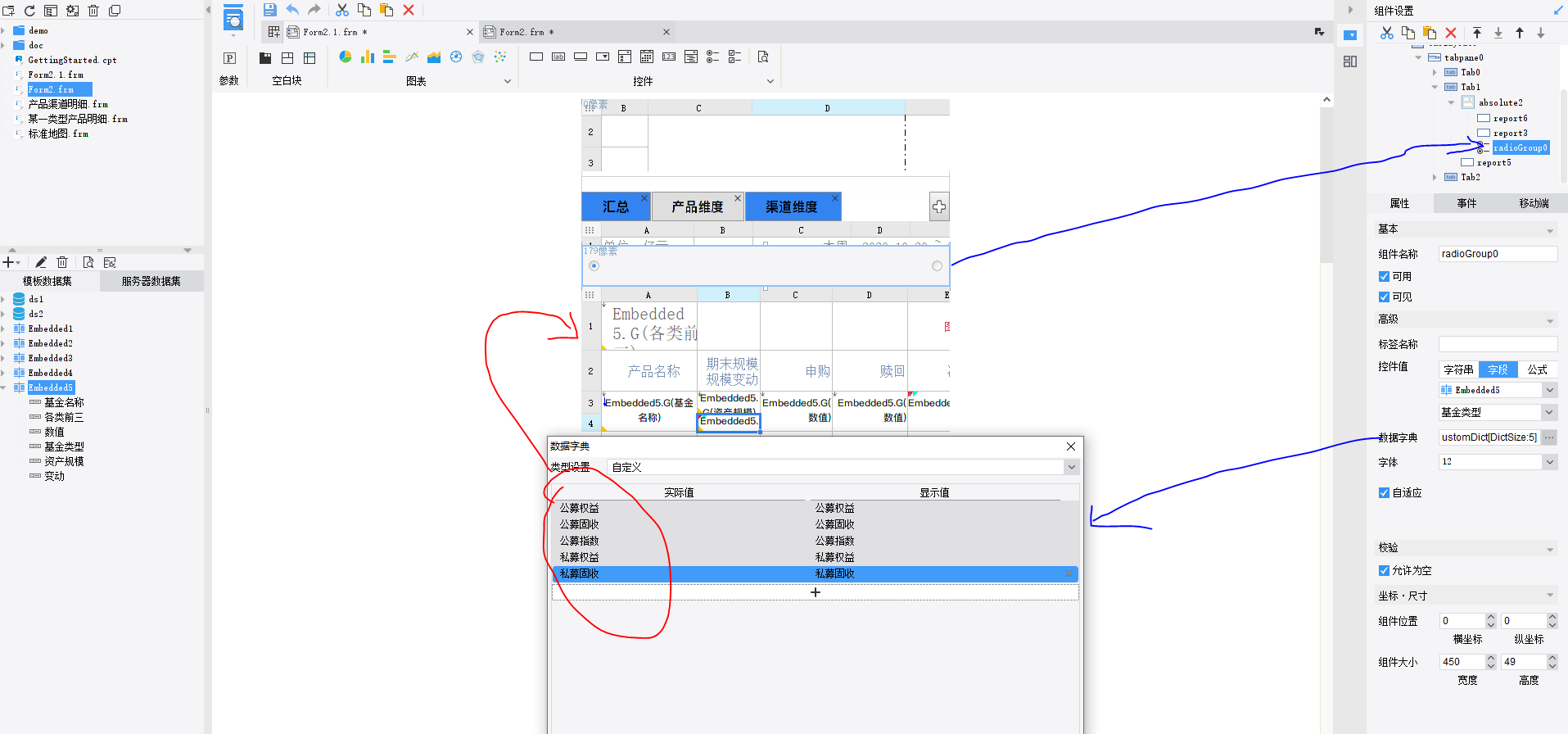The image size is (1568, 734).
Task: Expand the 图表 chart list arrow
Action: pyautogui.click(x=508, y=81)
